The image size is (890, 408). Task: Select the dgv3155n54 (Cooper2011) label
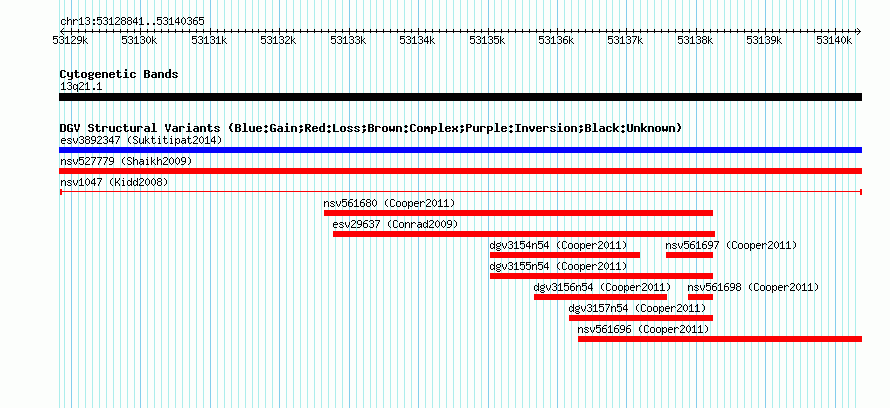[x=559, y=266]
